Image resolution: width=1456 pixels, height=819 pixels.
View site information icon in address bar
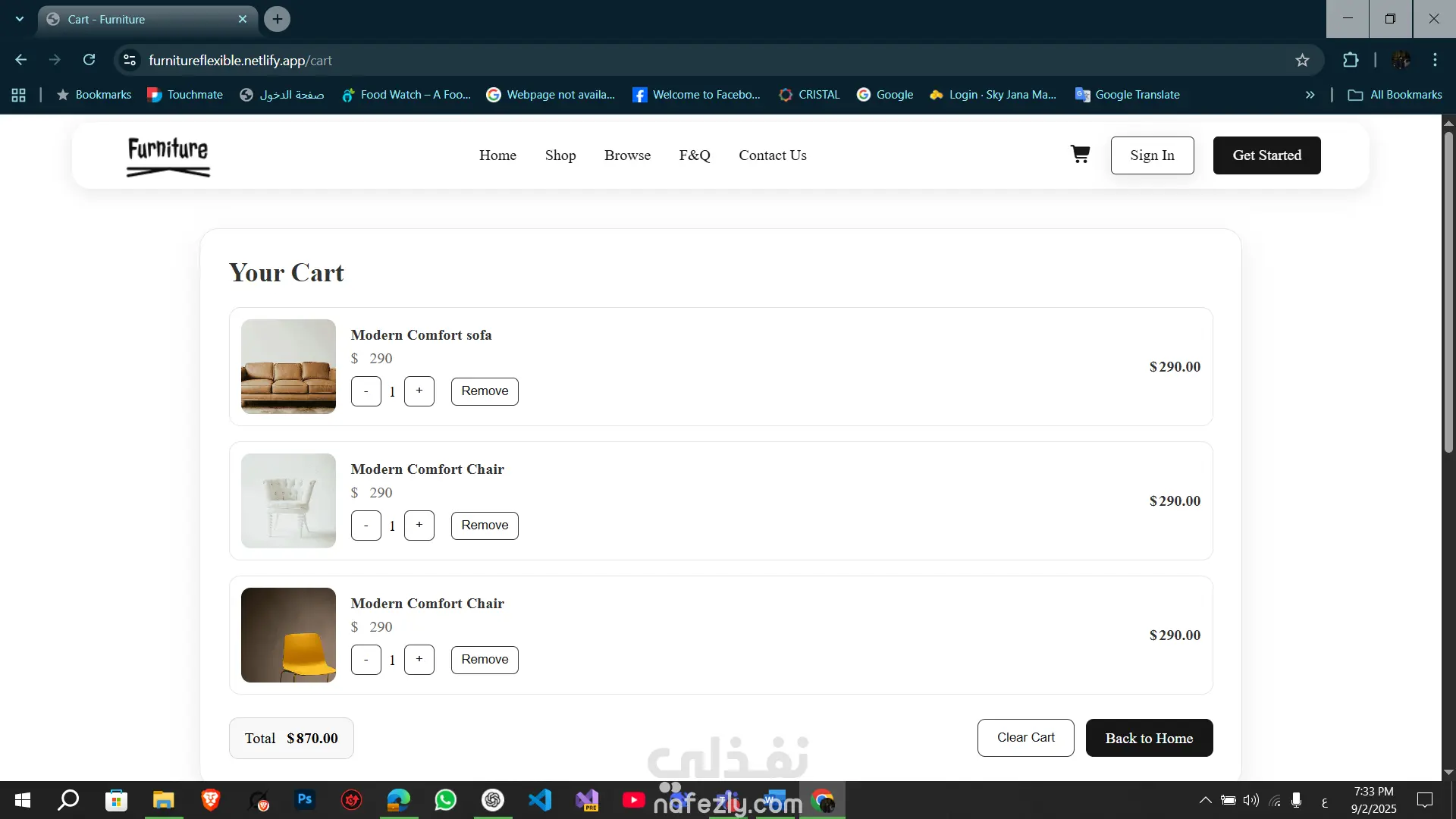coord(130,61)
